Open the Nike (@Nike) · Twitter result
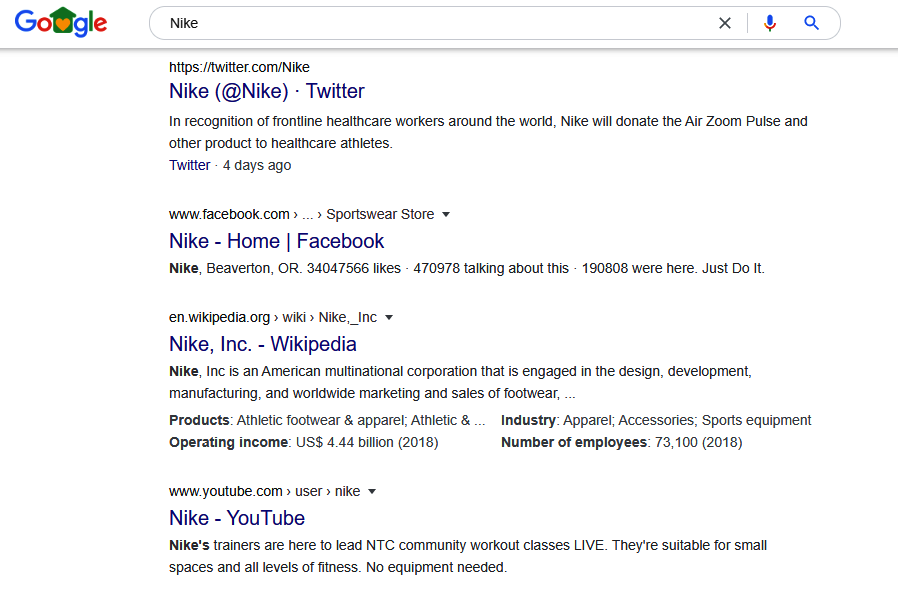This screenshot has height=593, width=898. tap(266, 91)
